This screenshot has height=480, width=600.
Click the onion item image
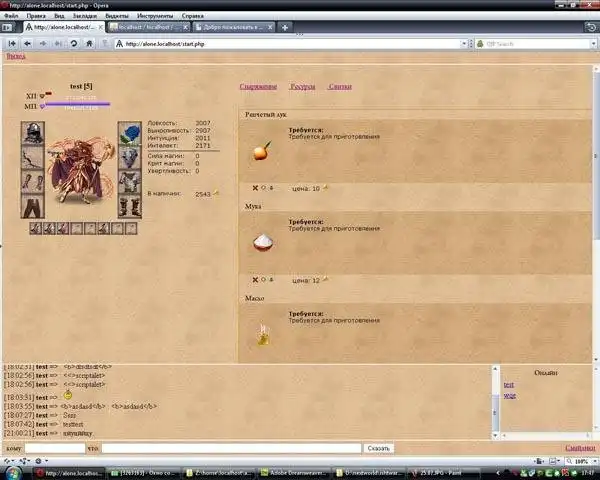point(262,151)
